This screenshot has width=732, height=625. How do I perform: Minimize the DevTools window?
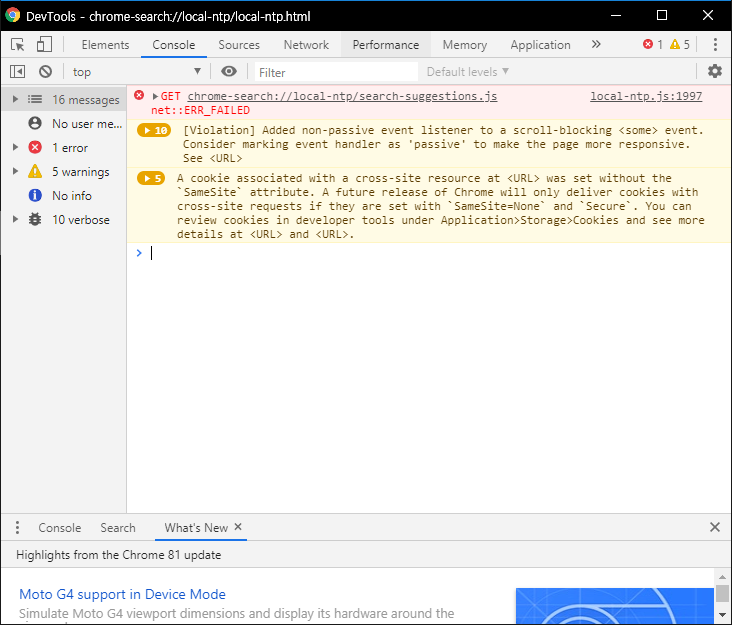click(x=616, y=15)
